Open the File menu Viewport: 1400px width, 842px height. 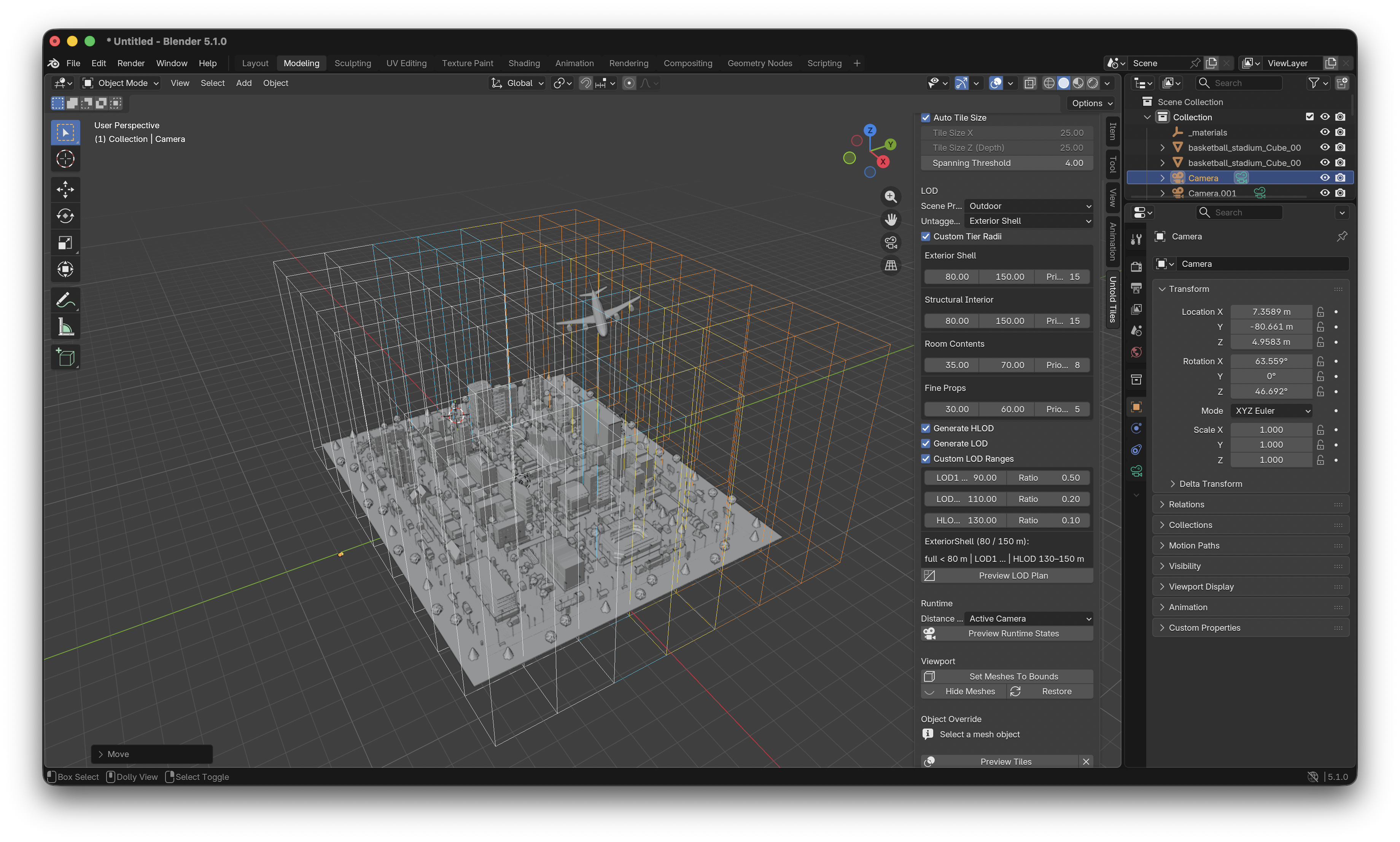point(73,63)
